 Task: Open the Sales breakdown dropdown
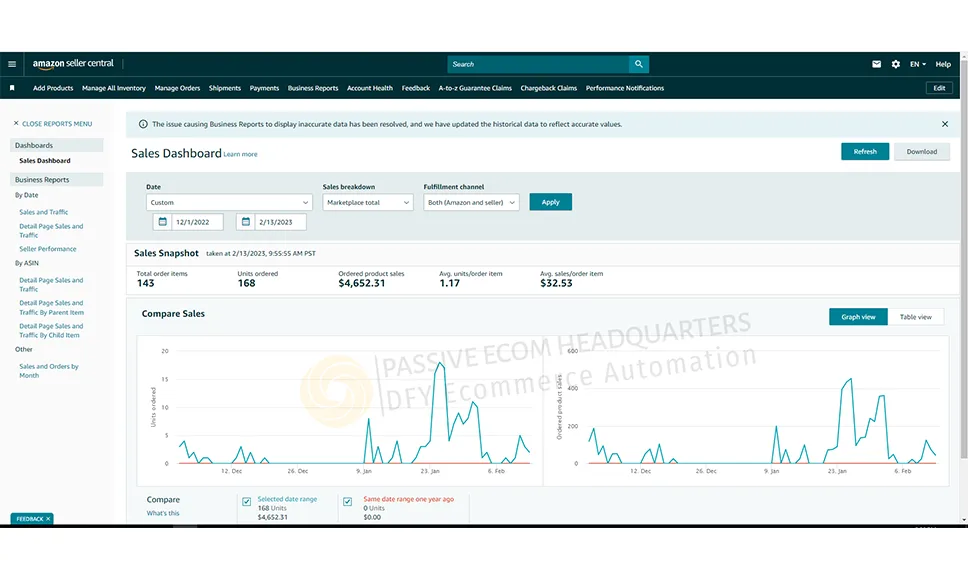[368, 202]
